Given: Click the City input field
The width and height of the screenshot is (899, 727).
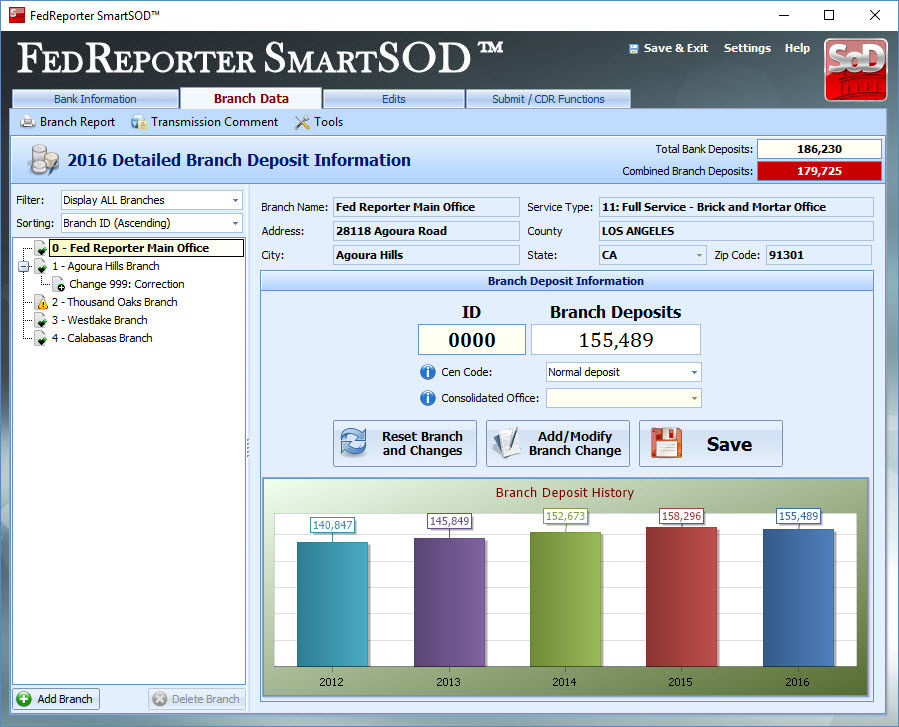Looking at the screenshot, I should click(x=426, y=255).
